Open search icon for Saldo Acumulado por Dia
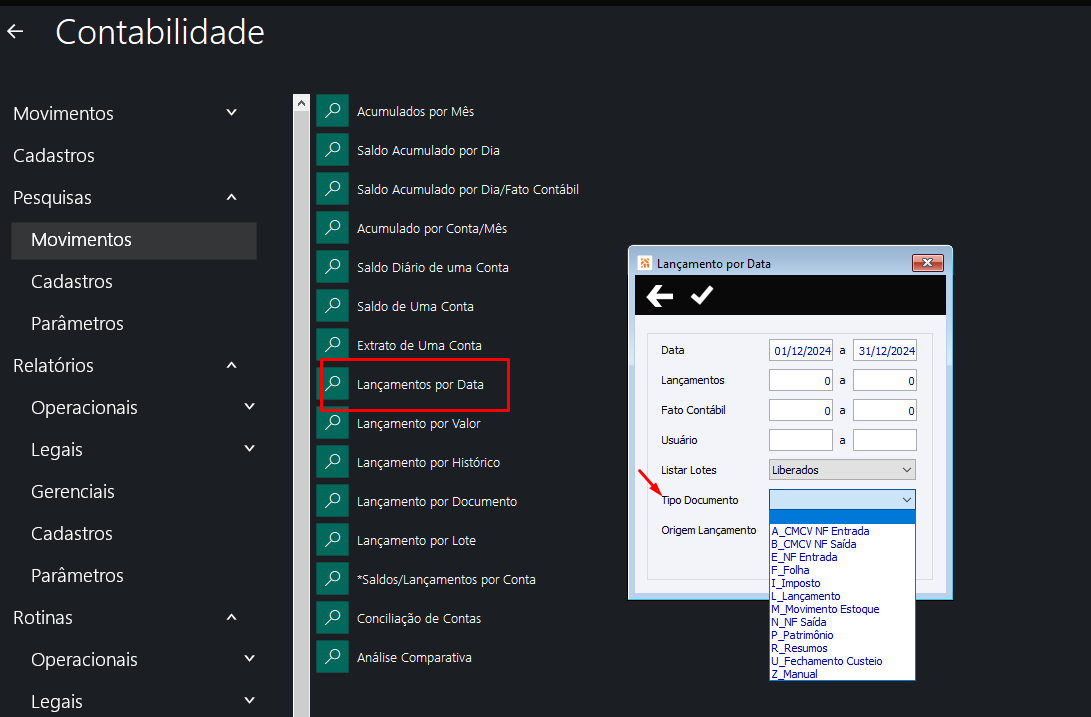Image resolution: width=1091 pixels, height=717 pixels. (x=333, y=150)
